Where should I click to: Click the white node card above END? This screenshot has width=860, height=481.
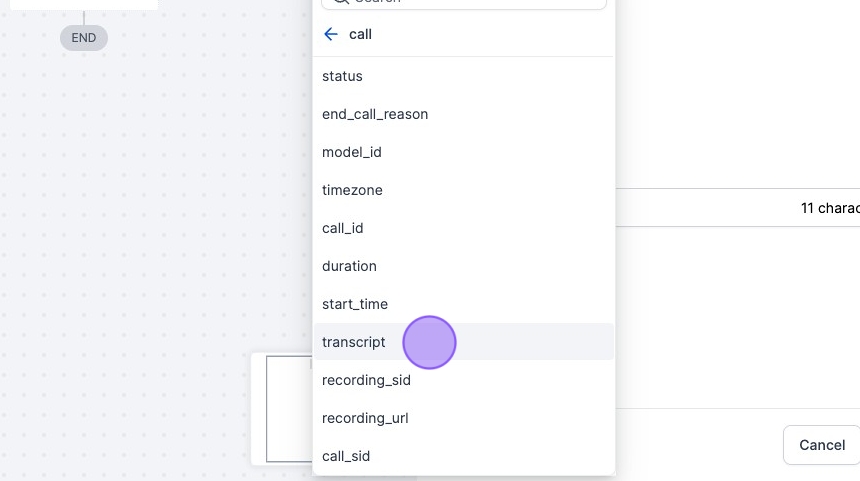[x=84, y=4]
